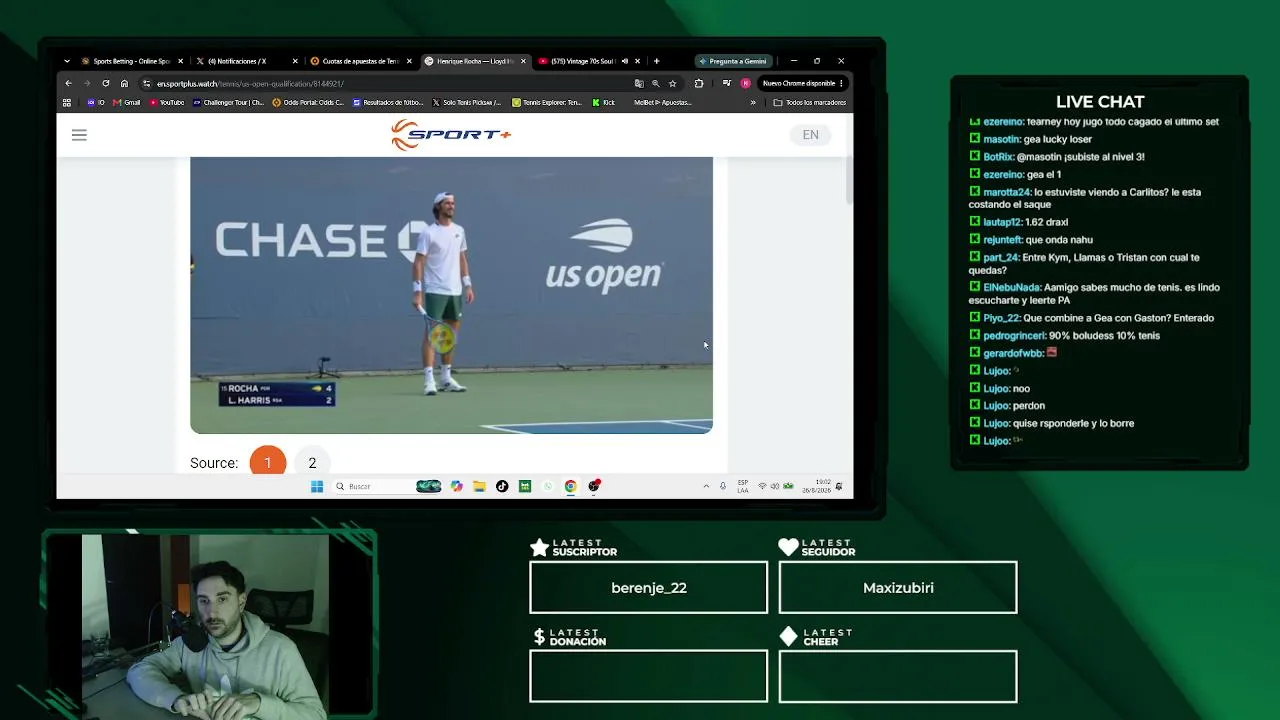This screenshot has width=1280, height=720.
Task: Open the Challenger Tour bookmark
Action: (x=228, y=102)
